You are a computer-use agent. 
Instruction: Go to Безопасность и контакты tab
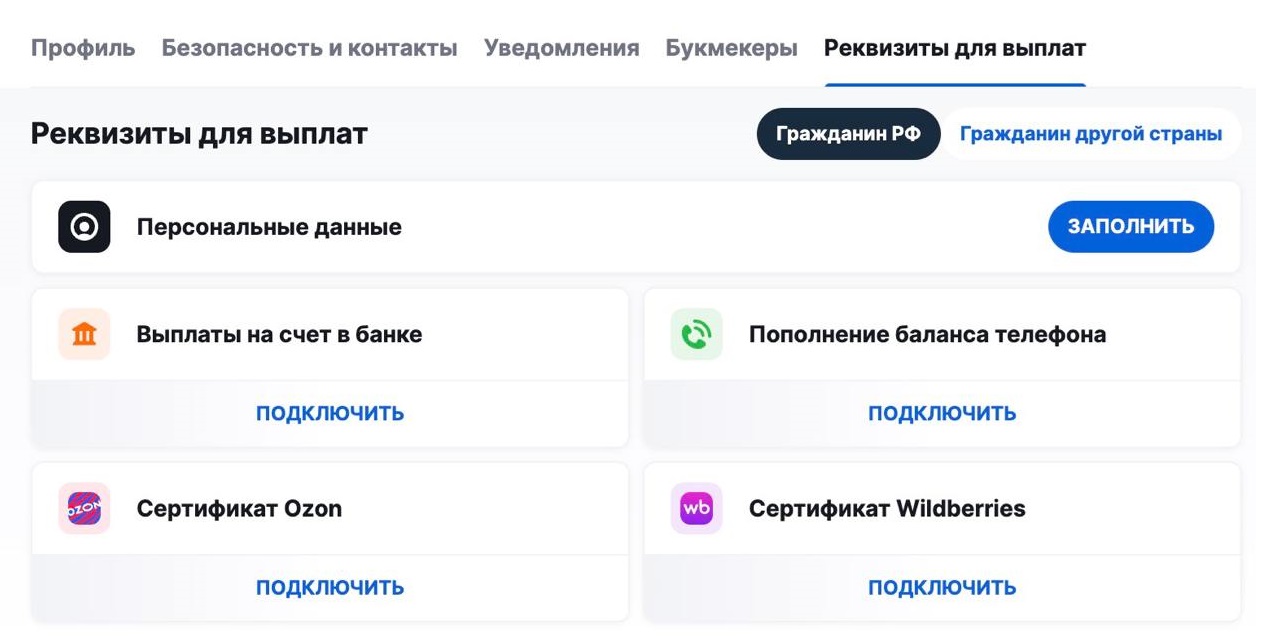click(309, 48)
